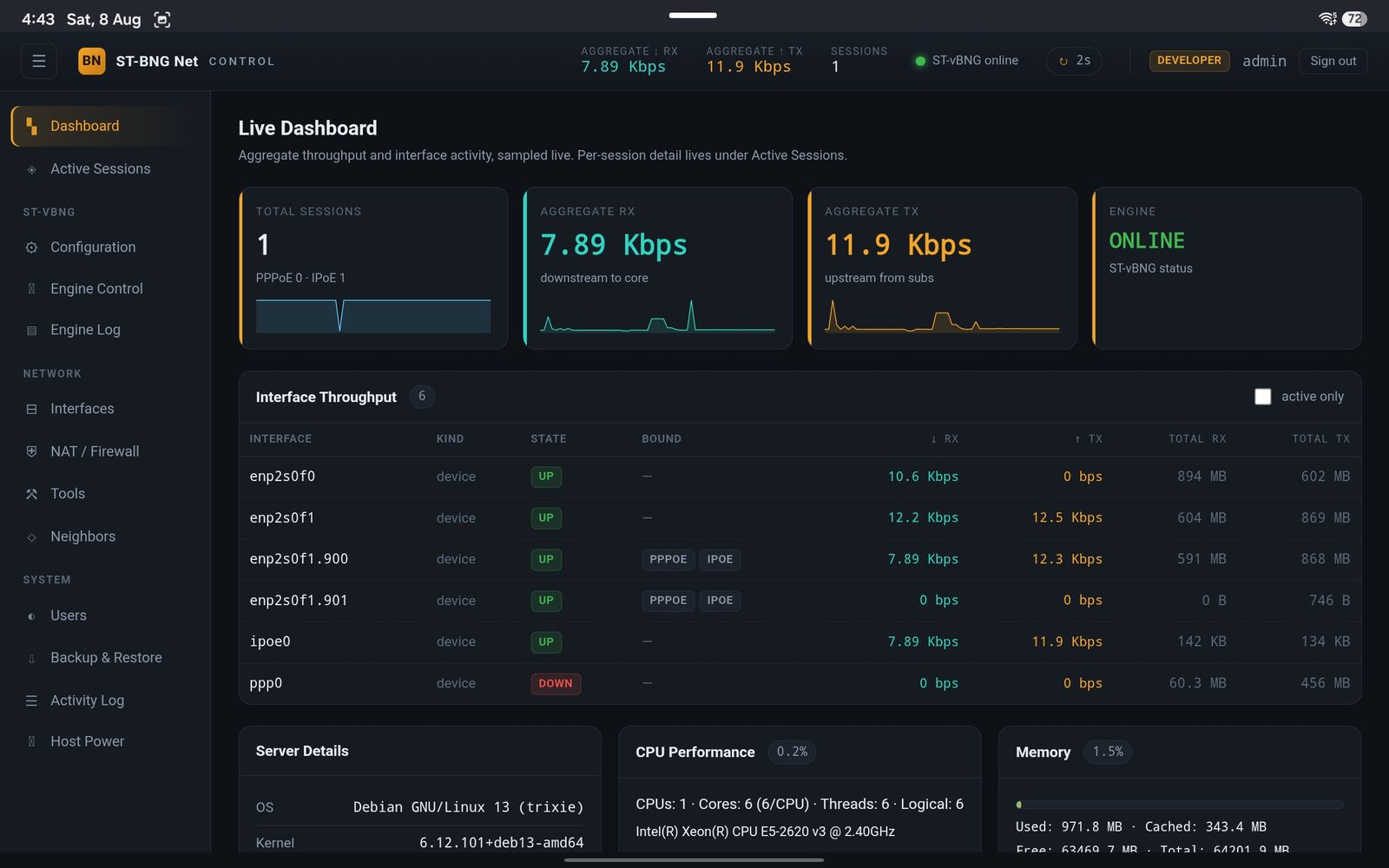Open the Engine Log page

click(x=104, y=330)
